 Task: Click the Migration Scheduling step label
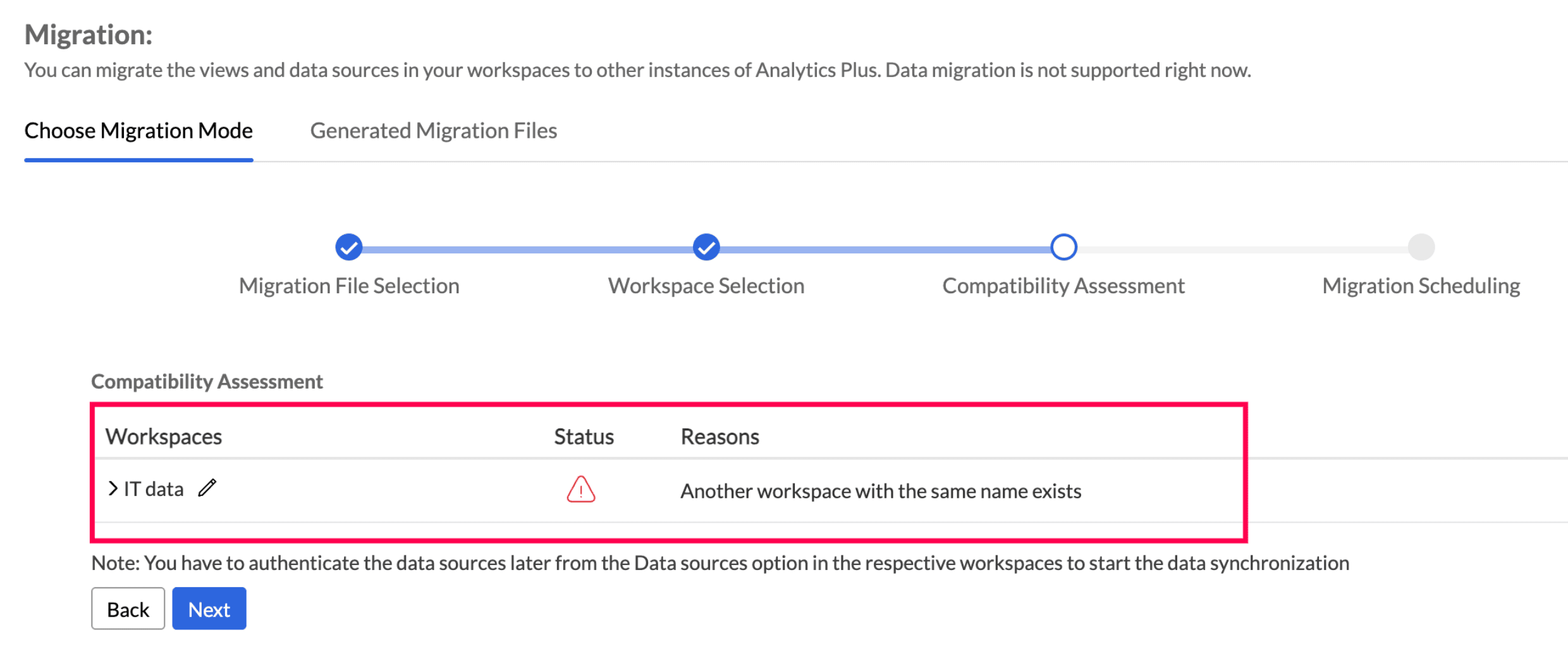point(1421,286)
